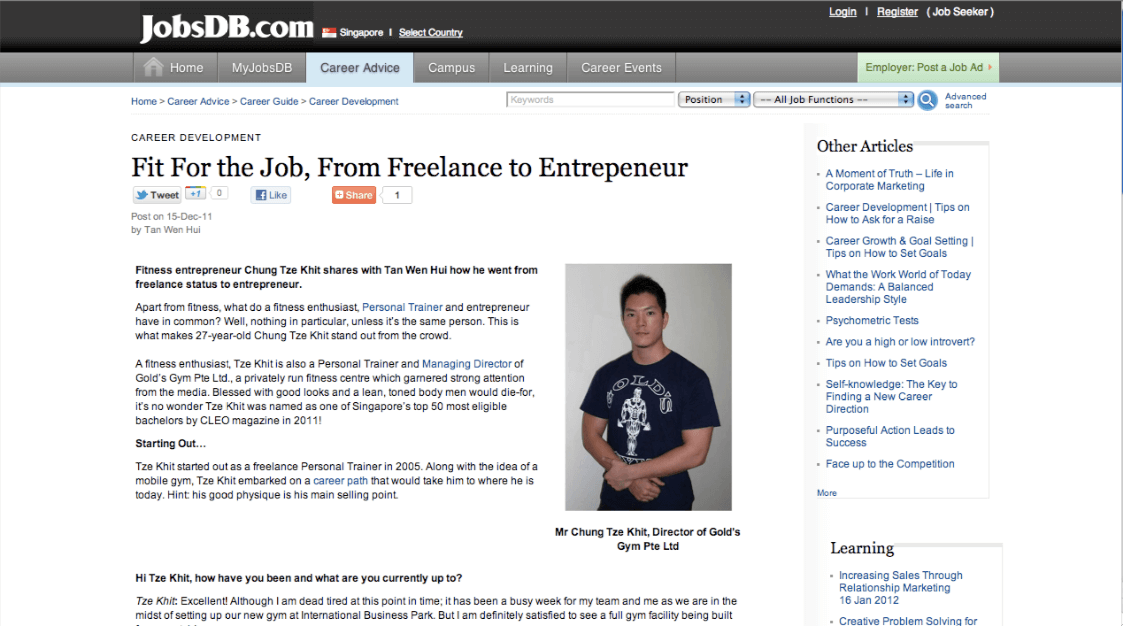Click the Home house icon in navigation
This screenshot has width=1123, height=626.
[x=153, y=67]
